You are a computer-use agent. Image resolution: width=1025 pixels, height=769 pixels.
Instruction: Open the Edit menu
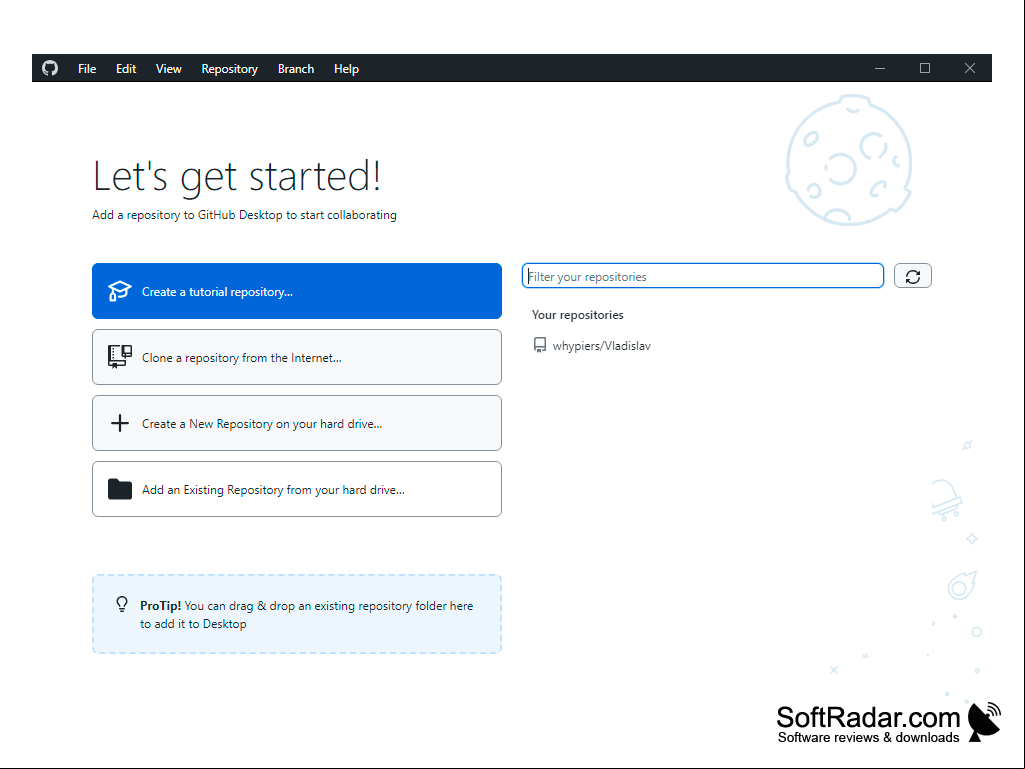[x=126, y=69]
